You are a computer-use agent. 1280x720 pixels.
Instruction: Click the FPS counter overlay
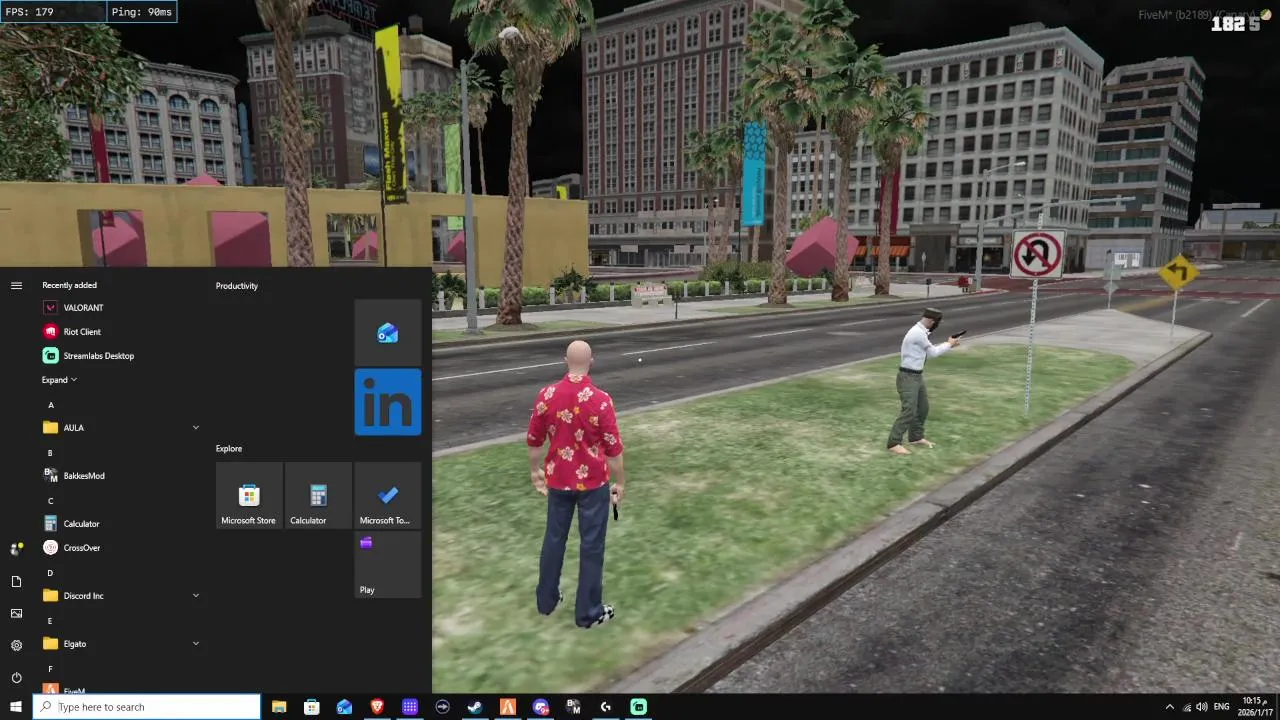52,12
